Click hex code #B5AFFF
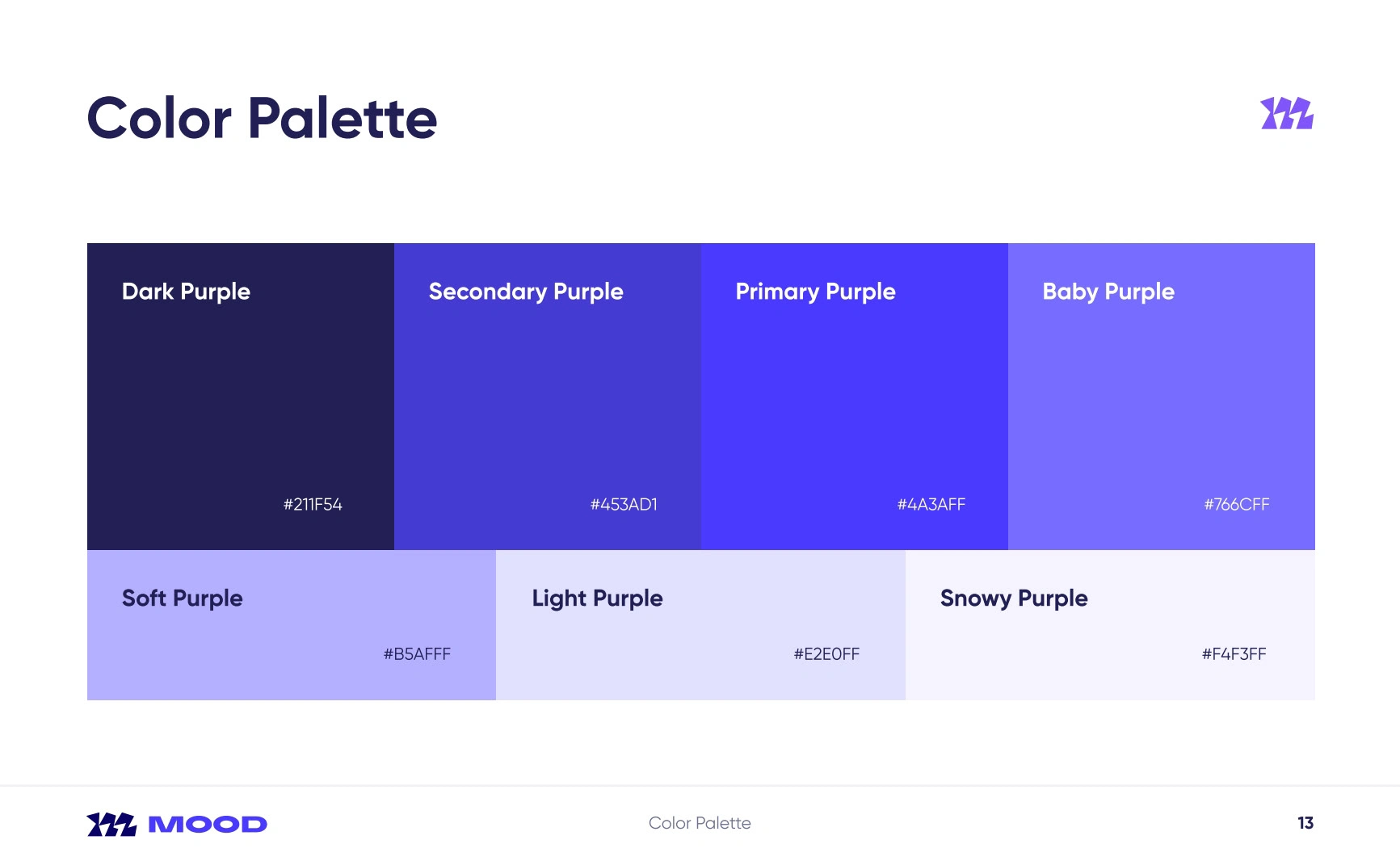 click(417, 654)
